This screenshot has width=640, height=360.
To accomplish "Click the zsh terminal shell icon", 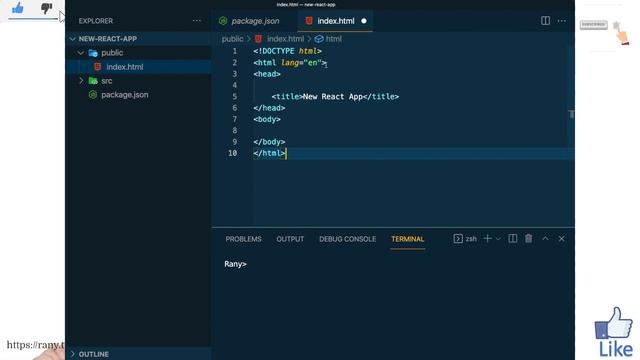I will 458,239.
